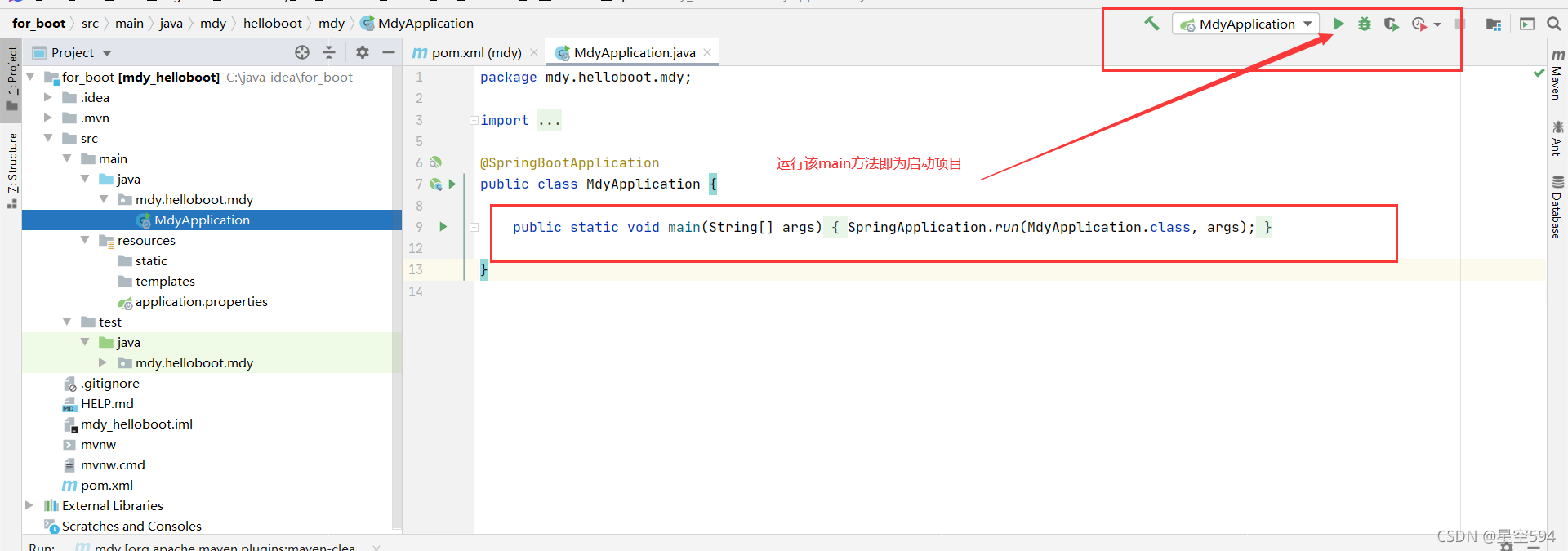Select .gitignore file in tree
This screenshot has width=1568, height=551.
(x=109, y=383)
